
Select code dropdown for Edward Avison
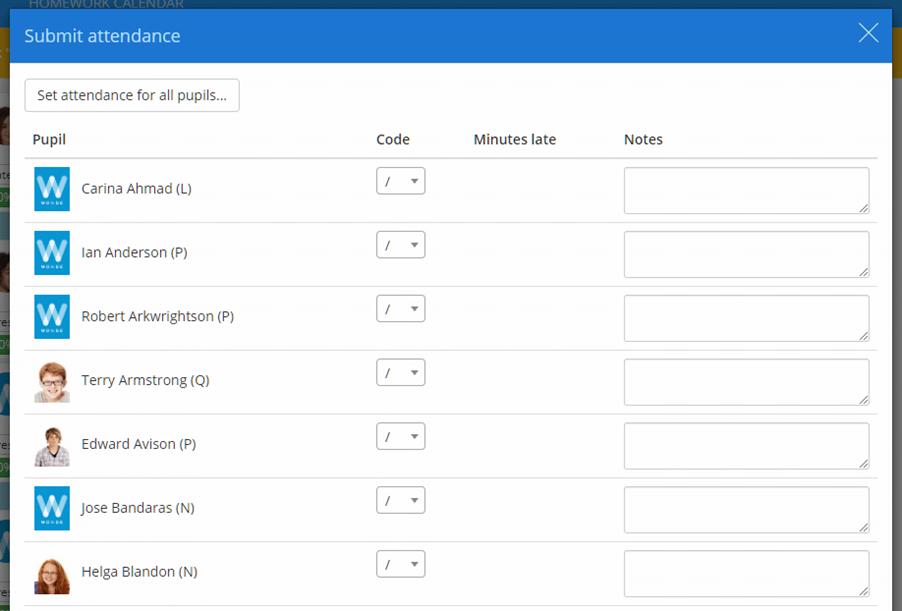[401, 437]
